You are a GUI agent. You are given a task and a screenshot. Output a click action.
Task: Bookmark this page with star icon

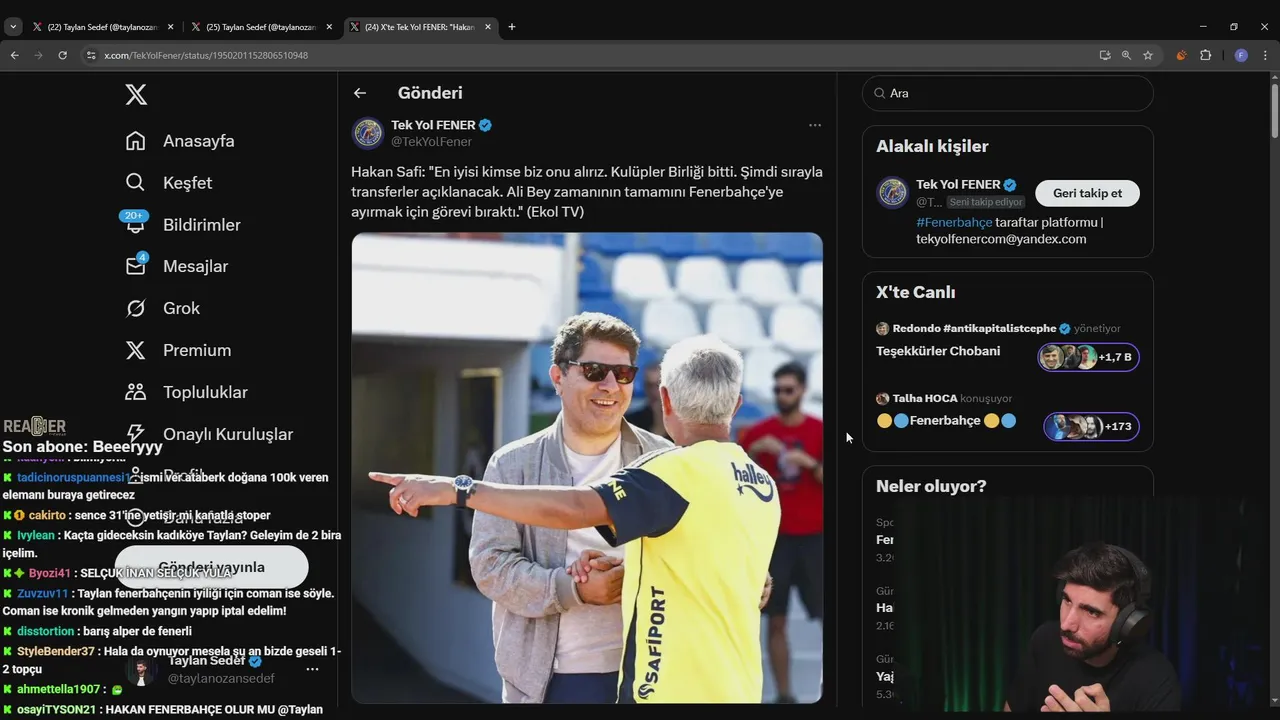(x=1148, y=55)
